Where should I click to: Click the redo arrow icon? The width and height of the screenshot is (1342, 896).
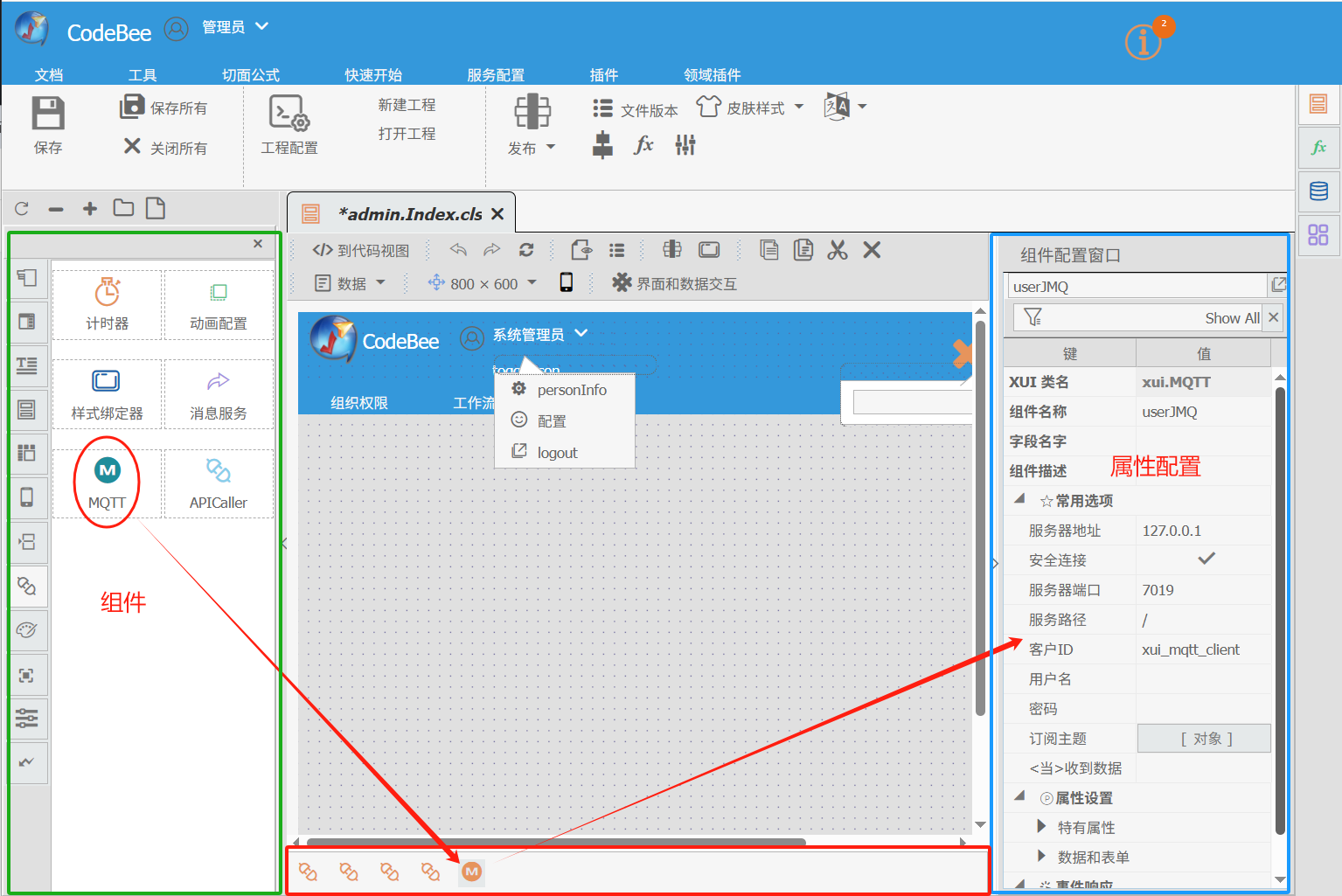pos(492,250)
